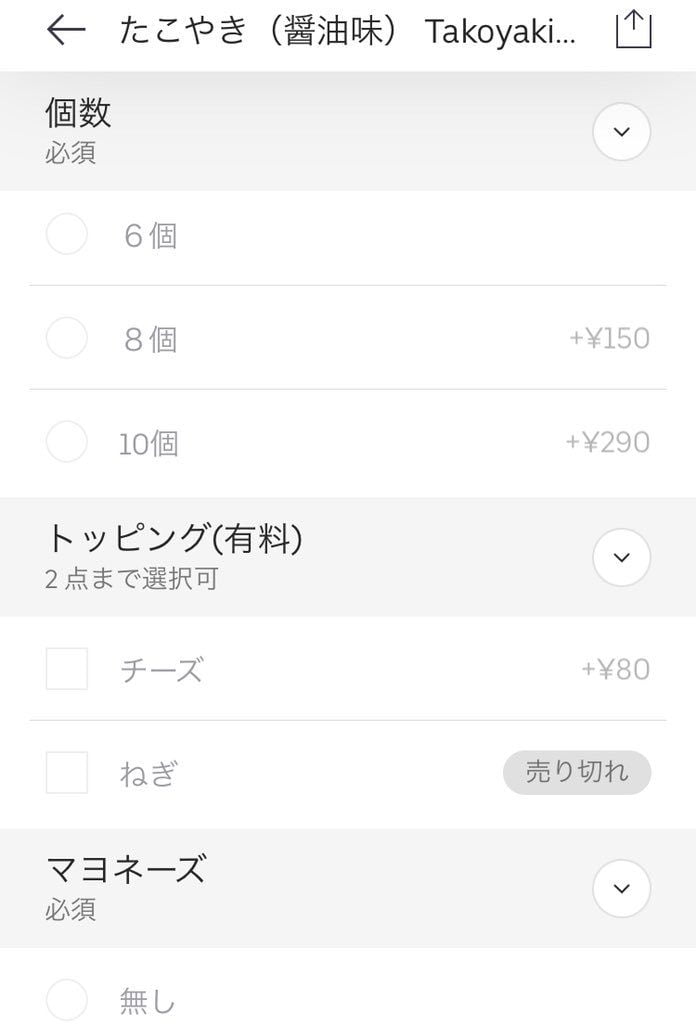Check the ねぎ topping checkbox
The width and height of the screenshot is (696, 1024).
click(67, 773)
